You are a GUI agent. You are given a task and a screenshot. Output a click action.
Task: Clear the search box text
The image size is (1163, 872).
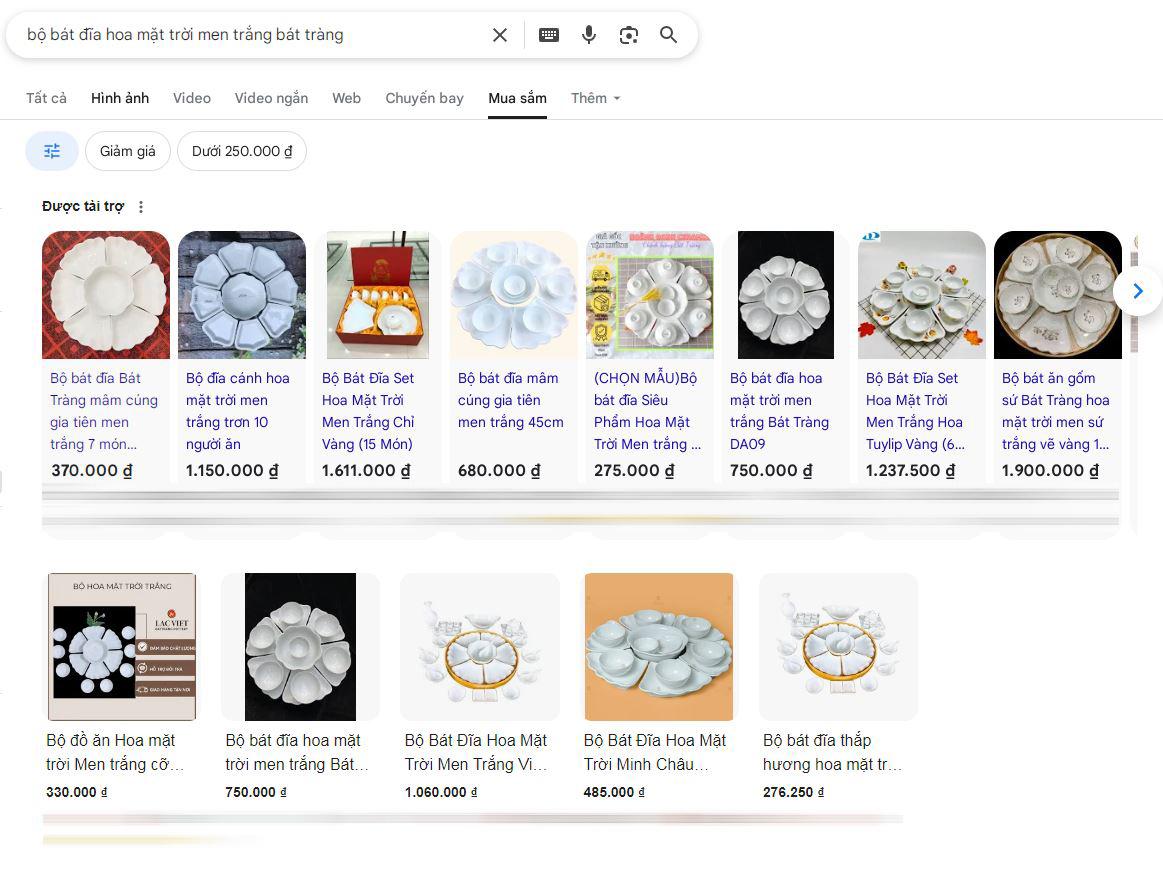[500, 35]
